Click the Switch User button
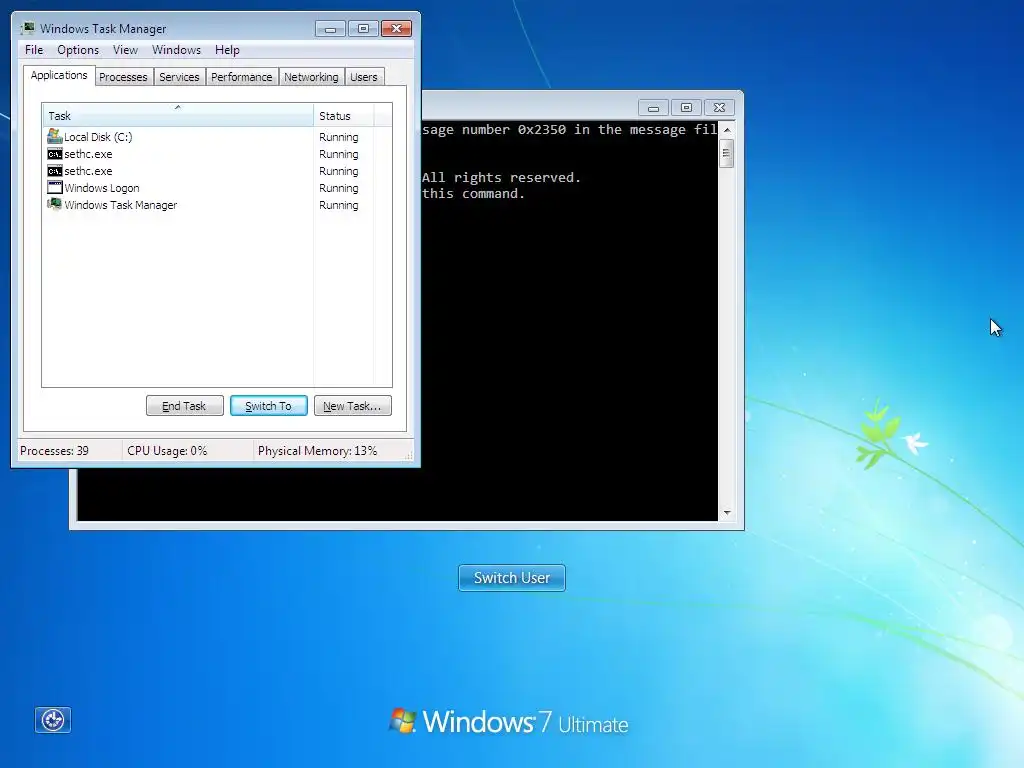Image resolution: width=1024 pixels, height=768 pixels. click(512, 578)
